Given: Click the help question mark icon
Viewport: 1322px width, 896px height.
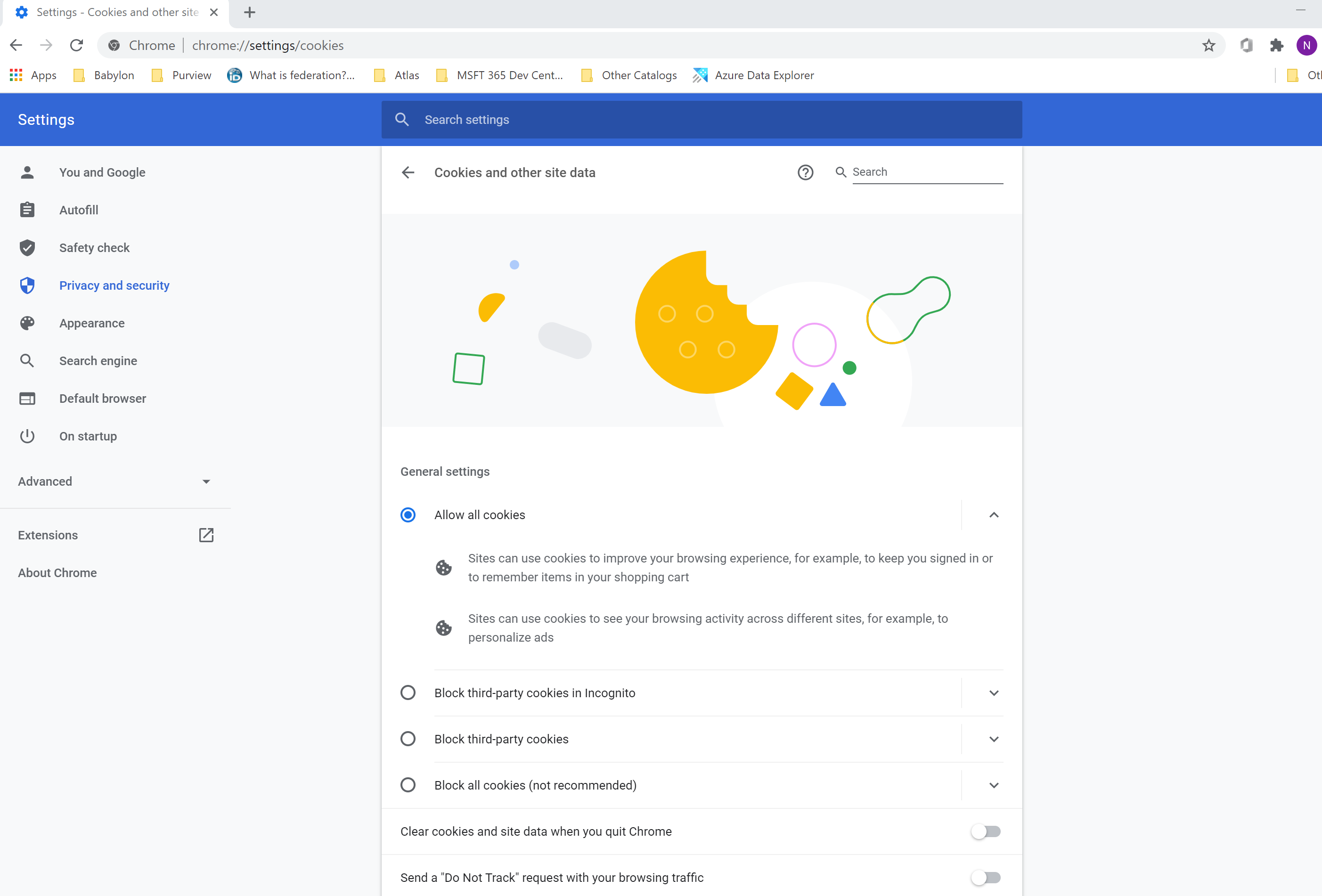Looking at the screenshot, I should (x=805, y=172).
